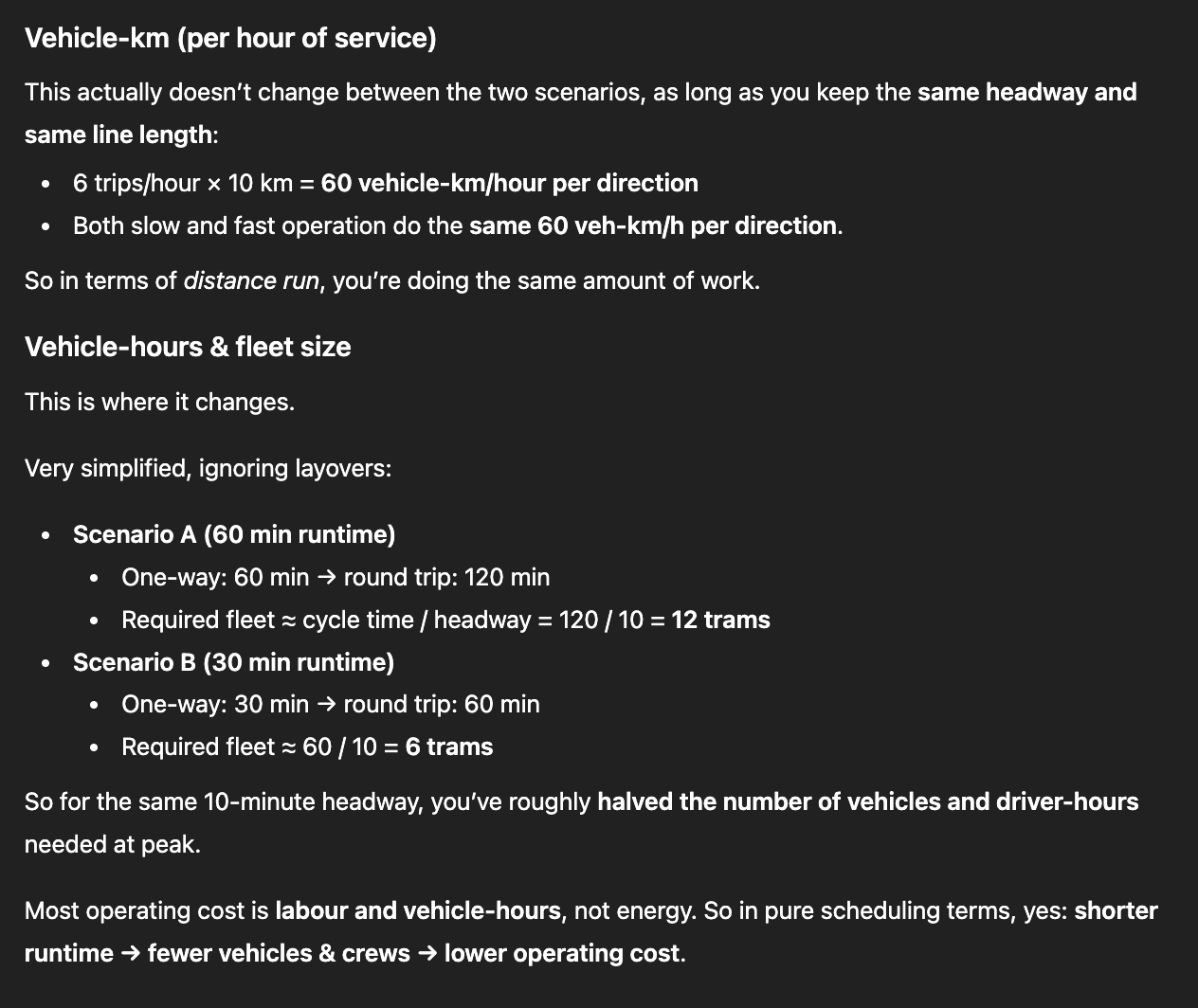Click bold "fewer vehicles & crews" text
Viewport: 1198px width, 1008px height.
pos(279,953)
